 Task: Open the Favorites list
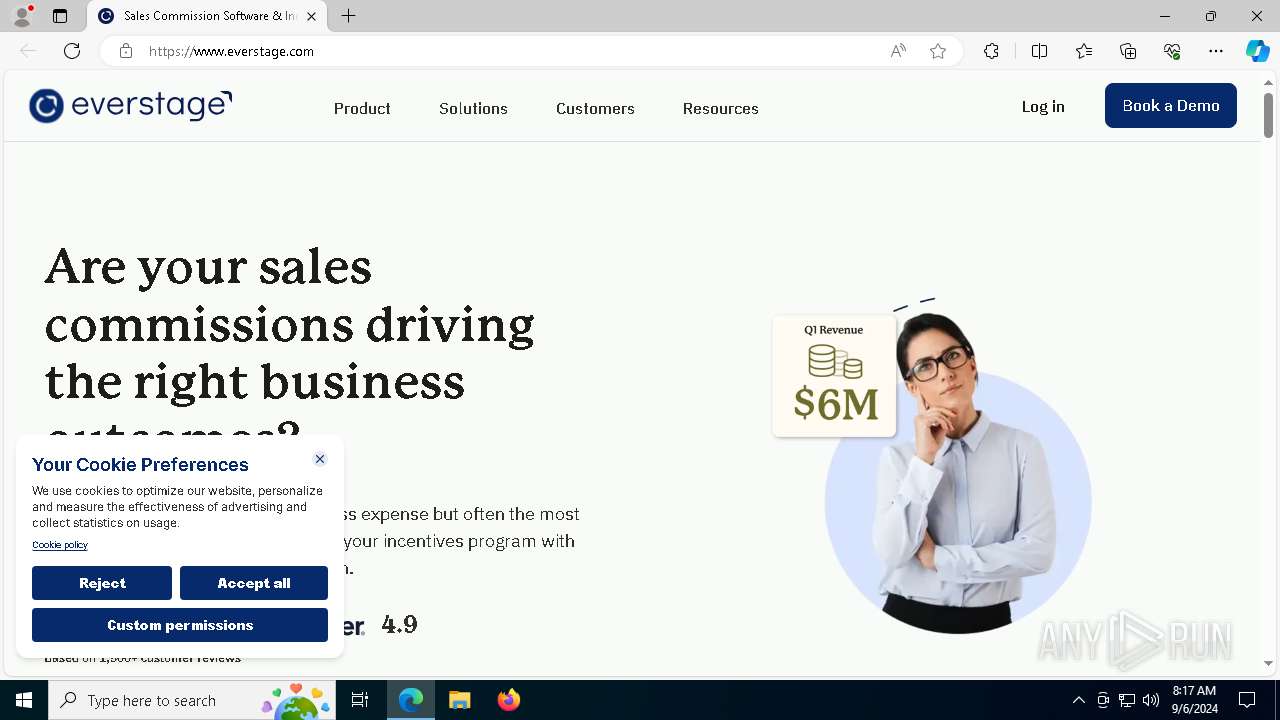(x=1084, y=51)
